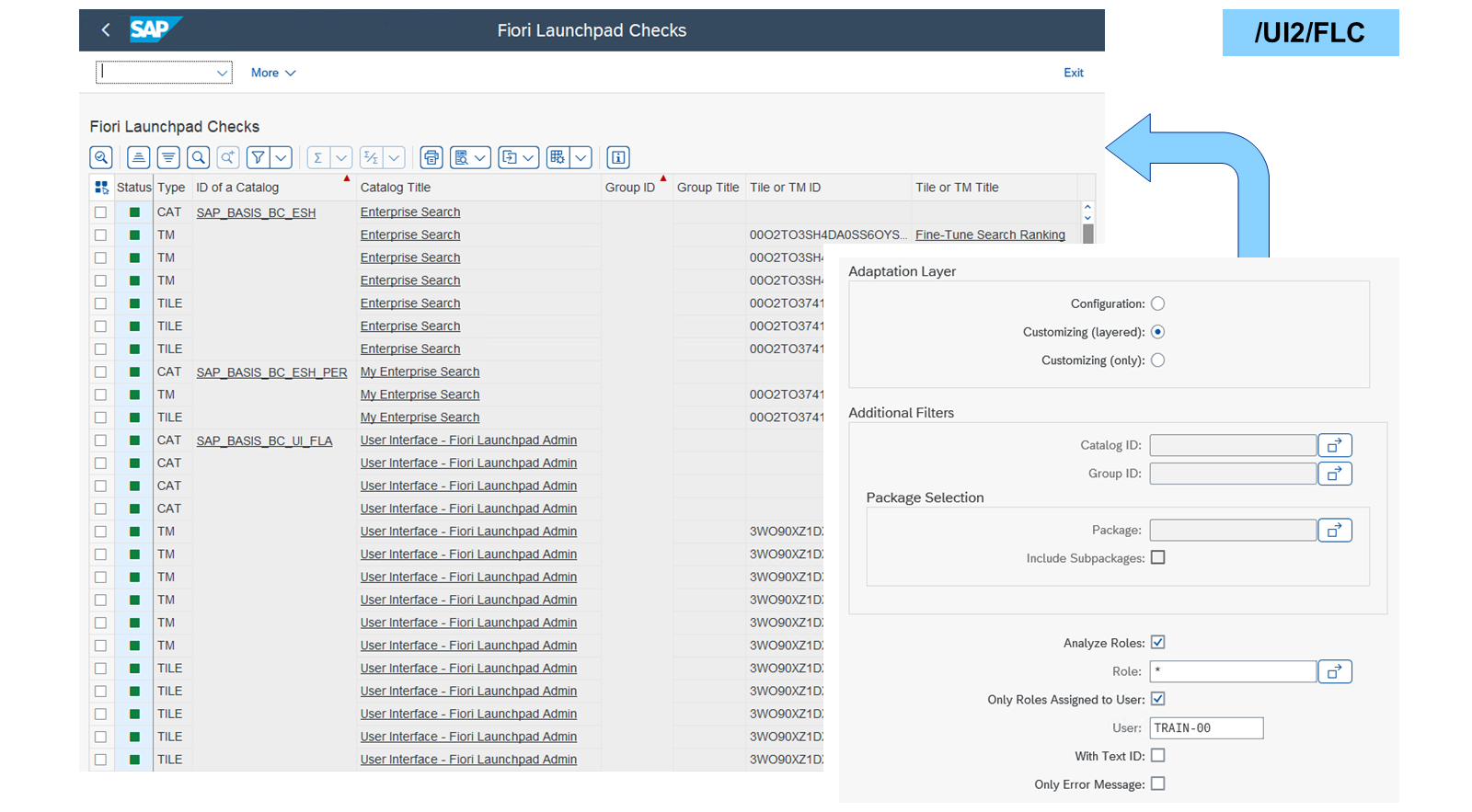The height and width of the screenshot is (812, 1472).
Task: Open the layout dropdown arrow
Action: [x=581, y=157]
